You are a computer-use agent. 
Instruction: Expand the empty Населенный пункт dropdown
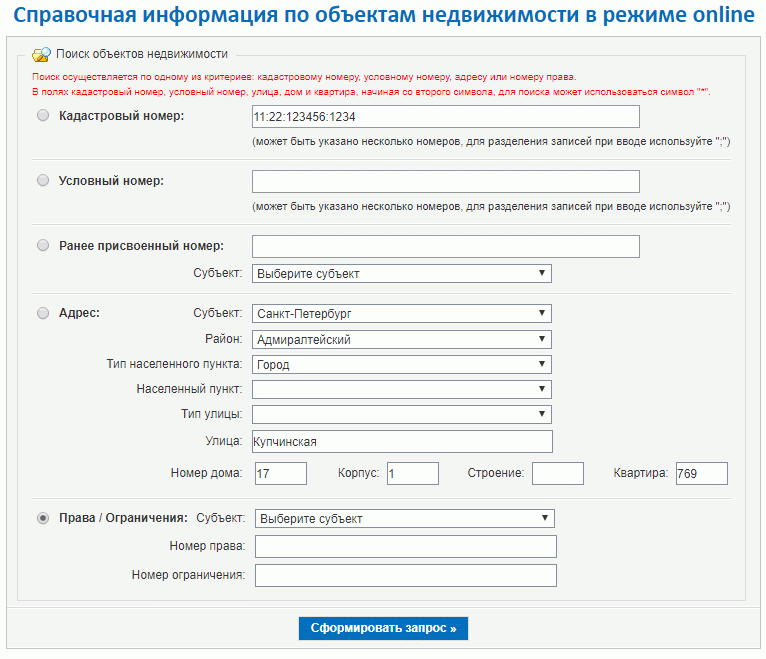(402, 389)
